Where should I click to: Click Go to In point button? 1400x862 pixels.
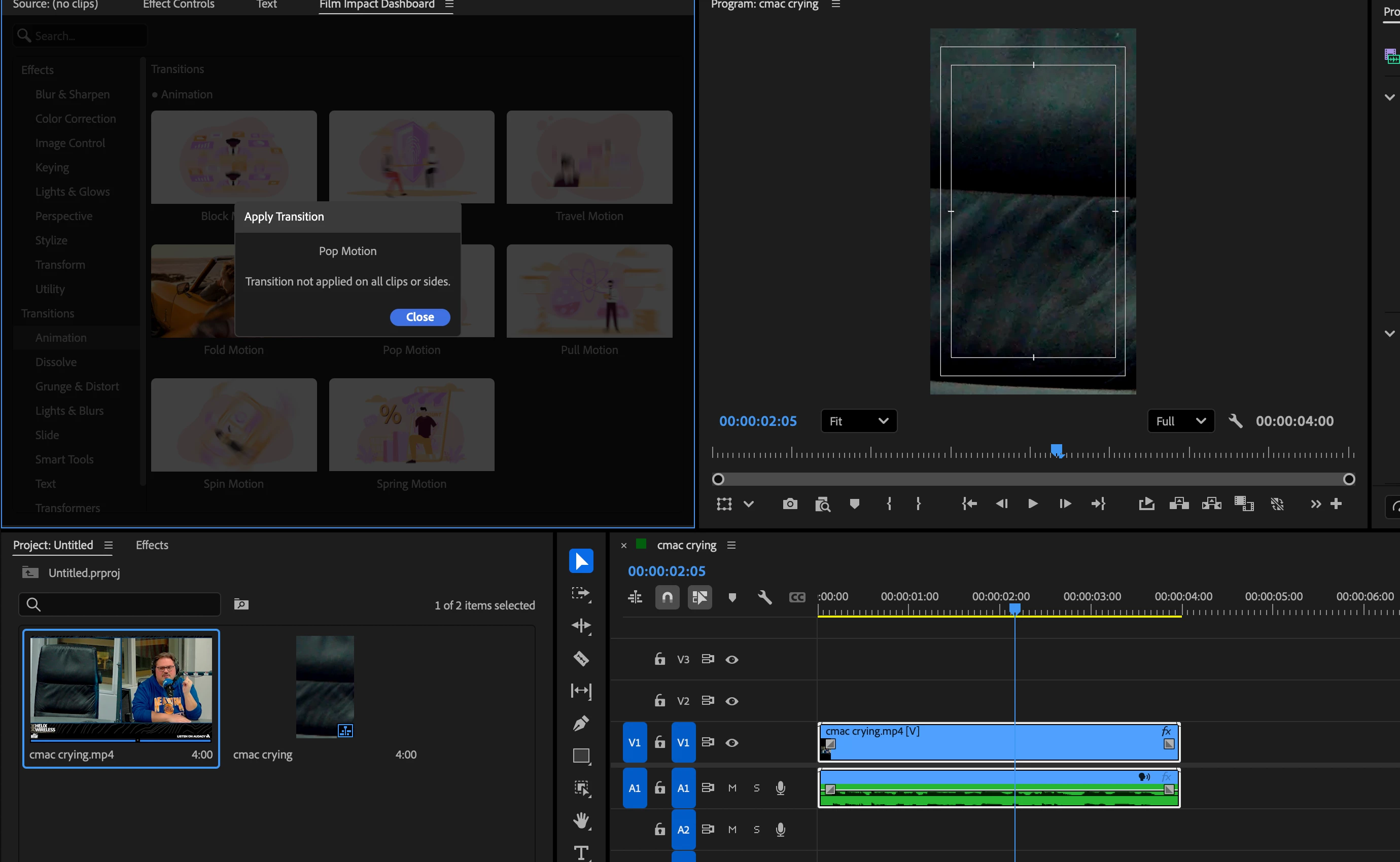pyautogui.click(x=969, y=504)
